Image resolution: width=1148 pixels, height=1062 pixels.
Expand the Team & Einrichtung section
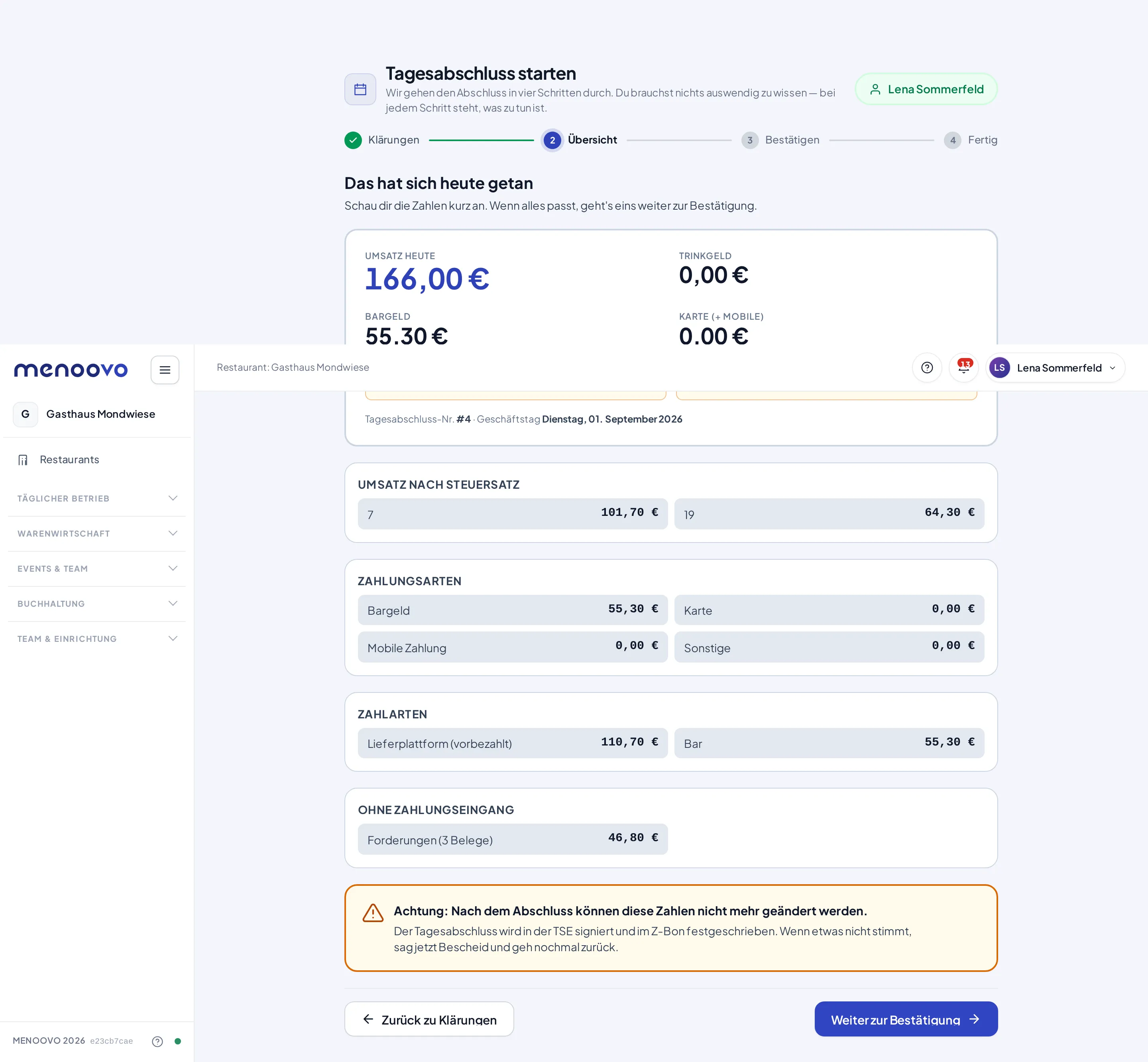pyautogui.click(x=96, y=639)
